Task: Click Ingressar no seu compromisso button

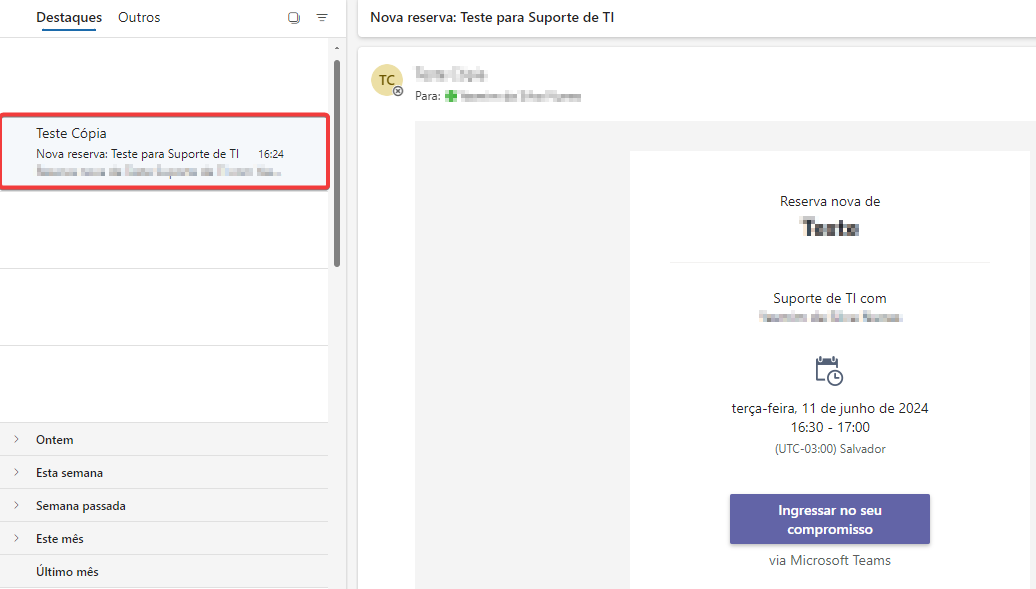Action: tap(830, 520)
